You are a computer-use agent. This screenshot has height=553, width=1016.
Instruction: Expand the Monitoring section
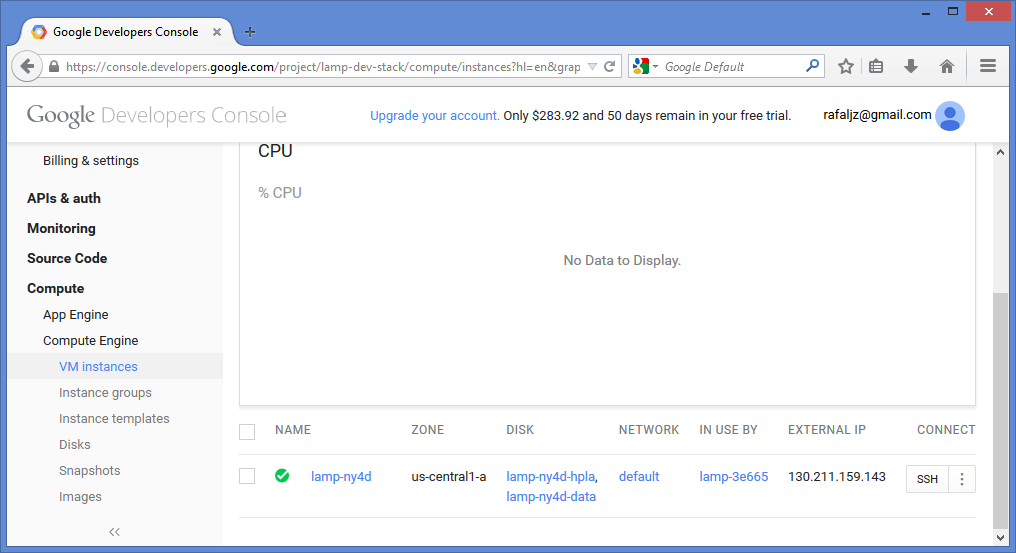[x=61, y=228]
